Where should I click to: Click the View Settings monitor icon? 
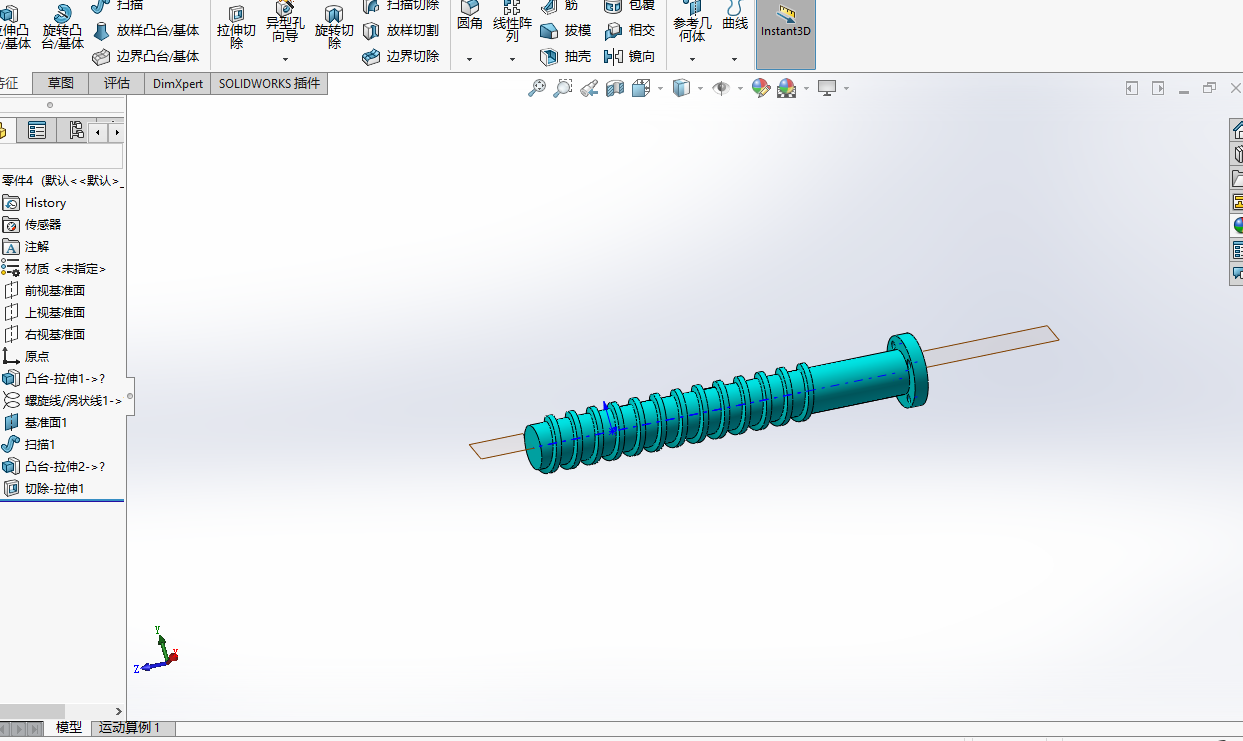point(827,88)
